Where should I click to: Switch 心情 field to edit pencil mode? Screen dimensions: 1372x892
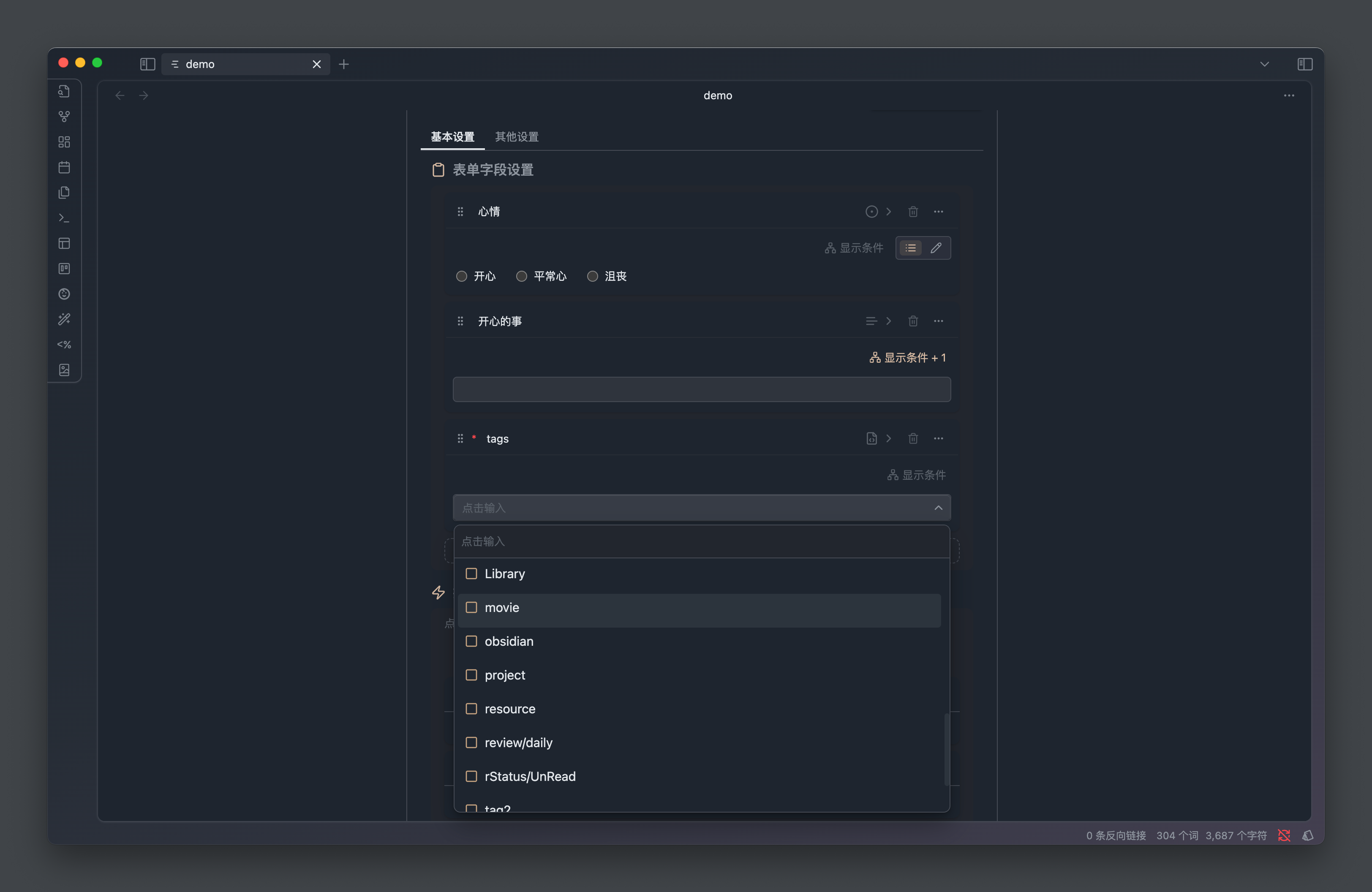[936, 248]
